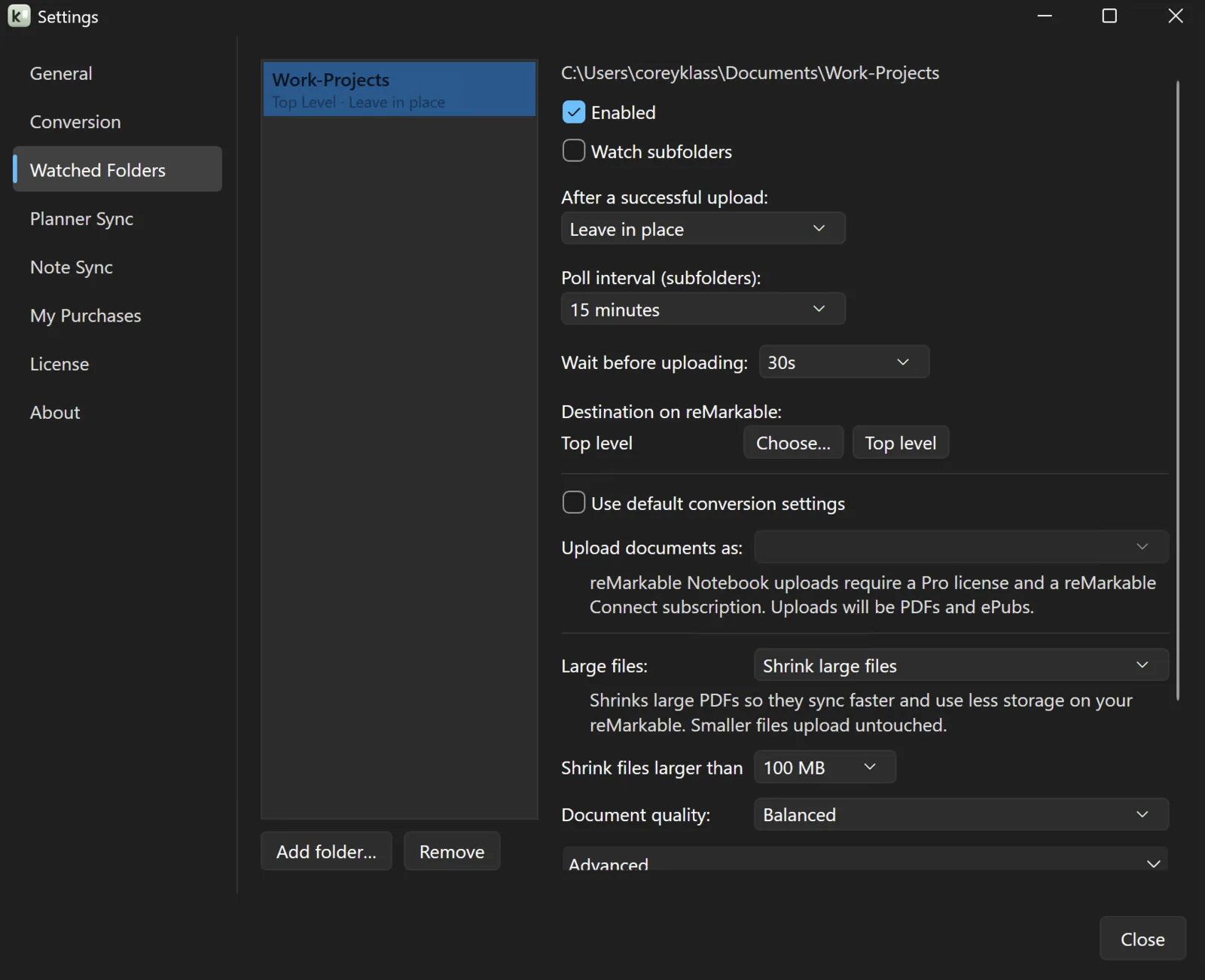The width and height of the screenshot is (1205, 980).
Task: Click the Add folder... button
Action: pyautogui.click(x=326, y=852)
